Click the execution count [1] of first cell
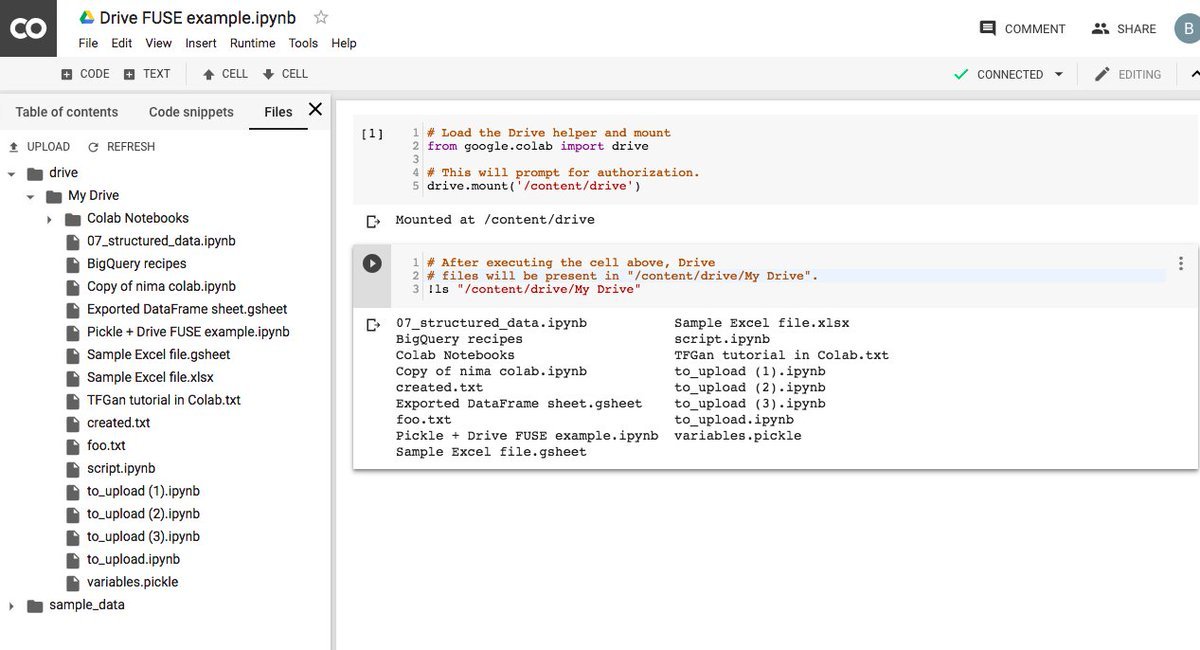This screenshot has width=1200, height=650. pos(371,133)
